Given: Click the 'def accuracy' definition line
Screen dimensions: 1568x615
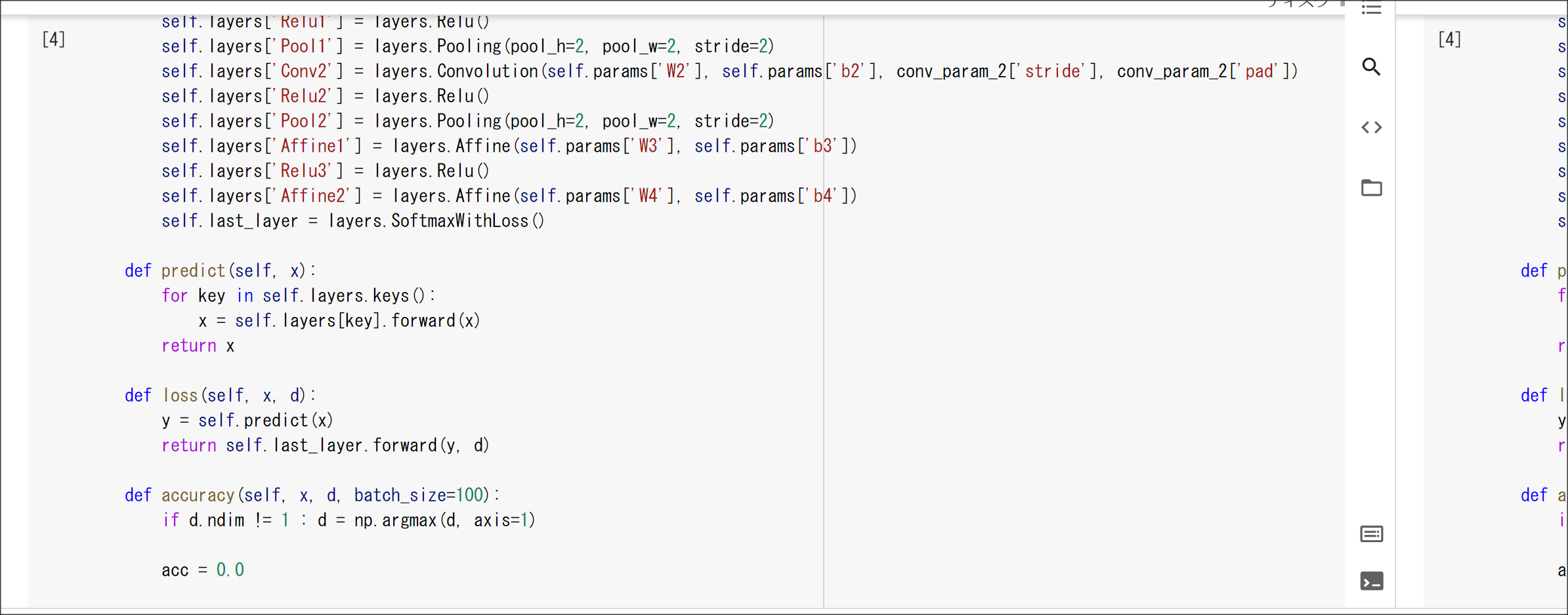Looking at the screenshot, I should coord(312,496).
